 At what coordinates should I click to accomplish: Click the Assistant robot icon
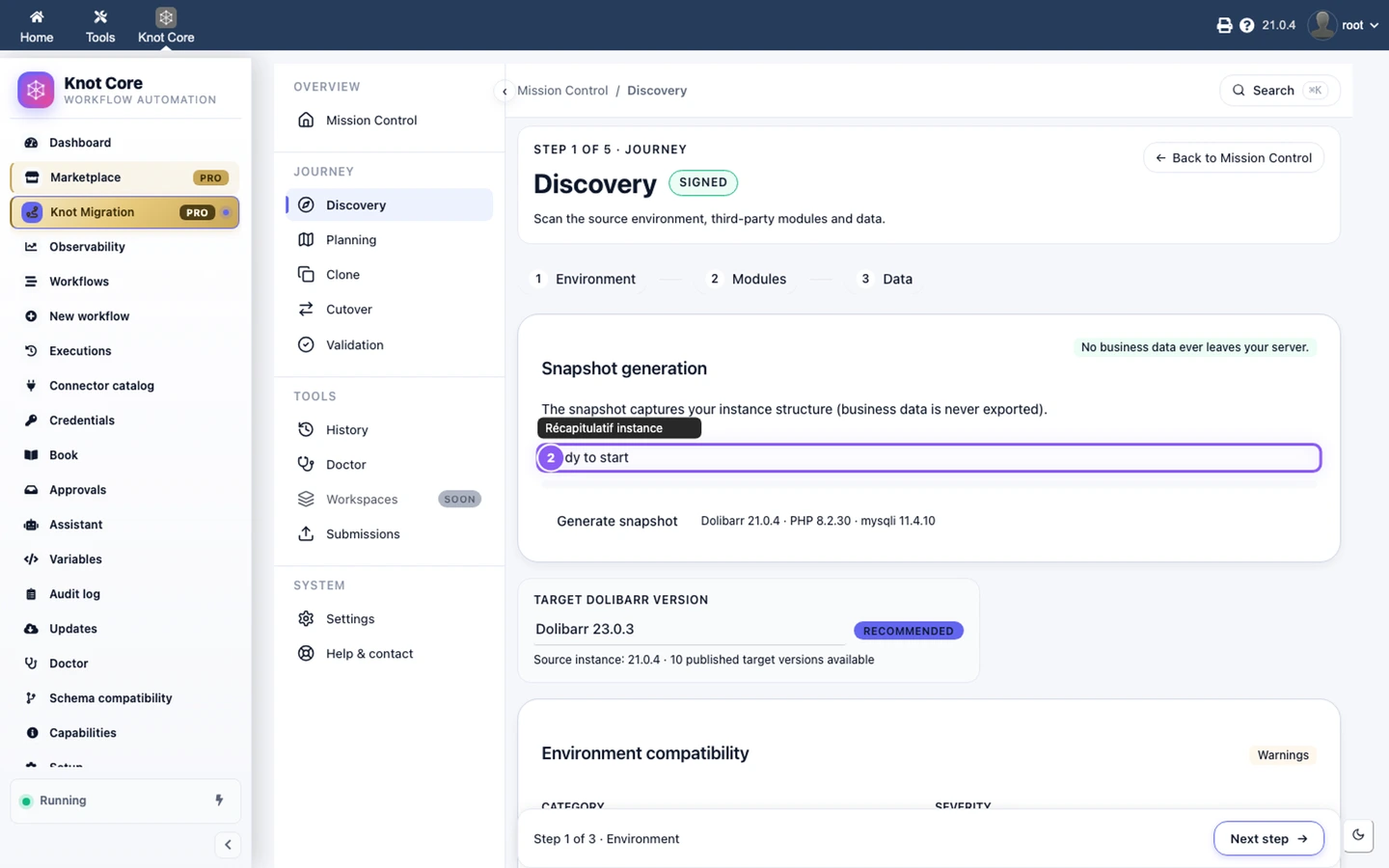coord(31,525)
